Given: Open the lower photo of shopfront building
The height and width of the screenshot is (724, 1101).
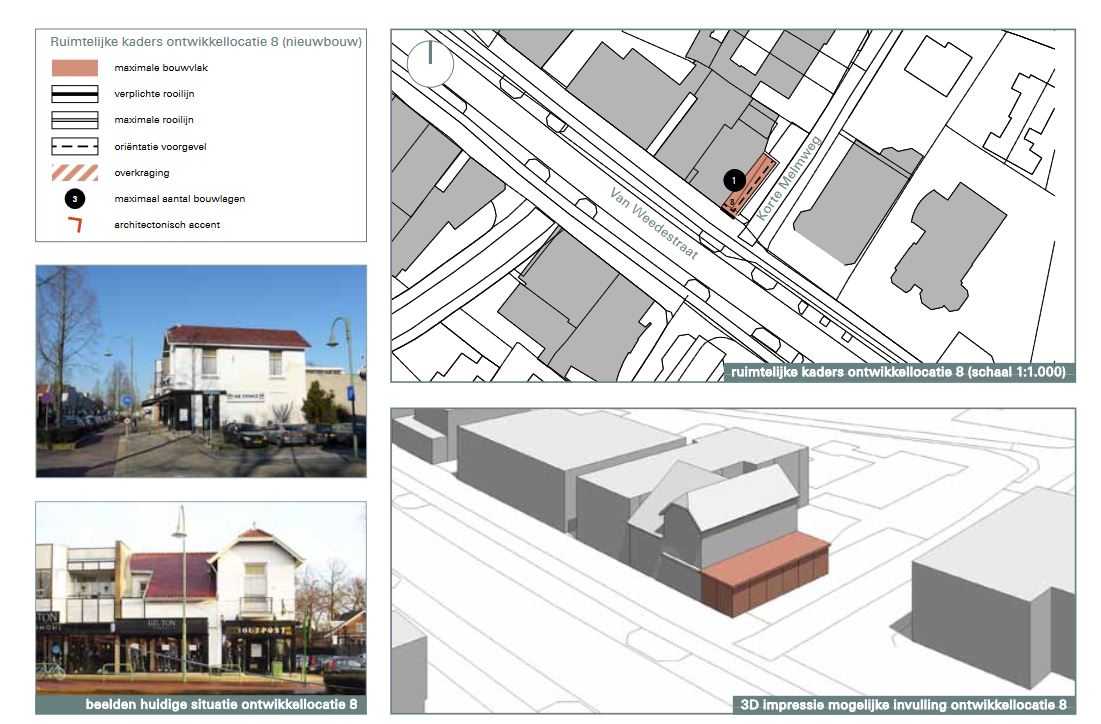Looking at the screenshot, I should 201,598.
